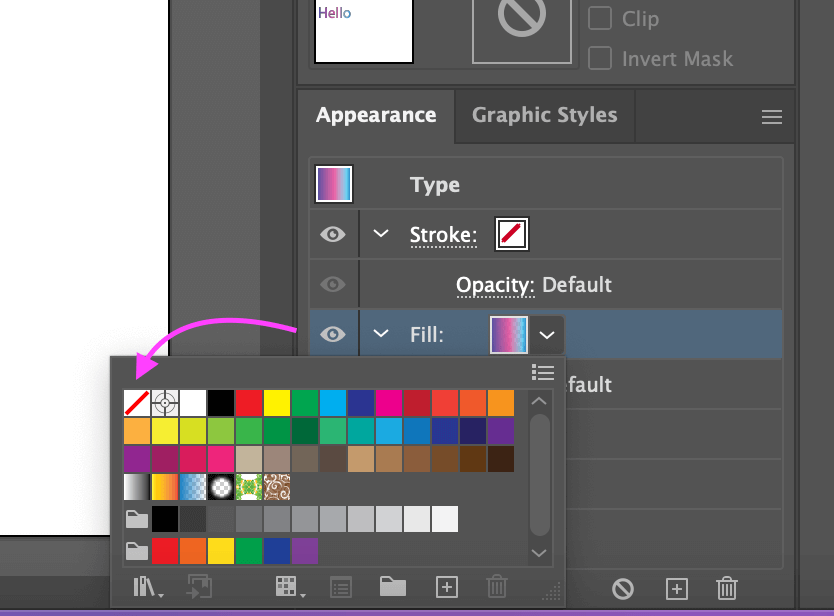The width and height of the screenshot is (834, 616).
Task: Enable the Clip checkbox
Action: pyautogui.click(x=600, y=18)
